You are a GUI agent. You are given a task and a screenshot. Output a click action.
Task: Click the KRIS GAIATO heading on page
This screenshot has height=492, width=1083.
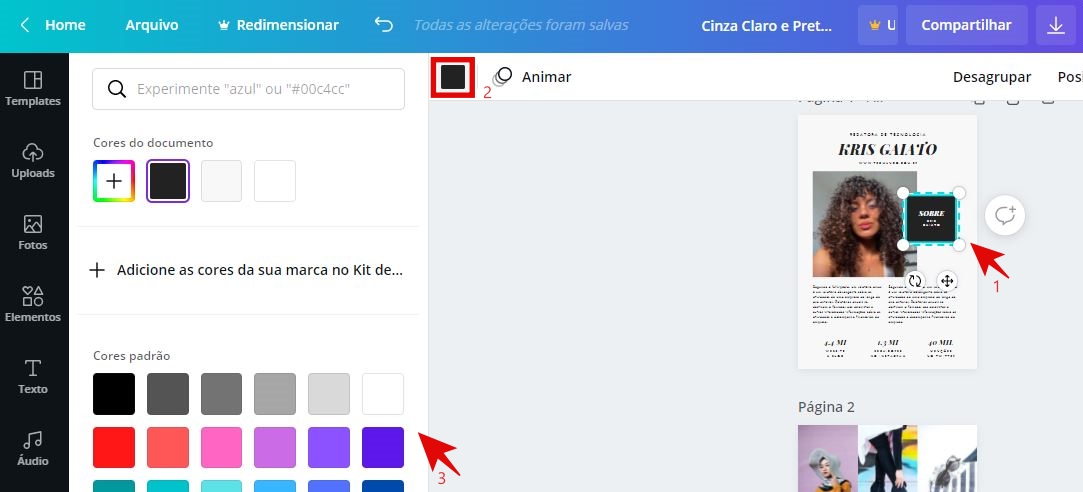888,149
